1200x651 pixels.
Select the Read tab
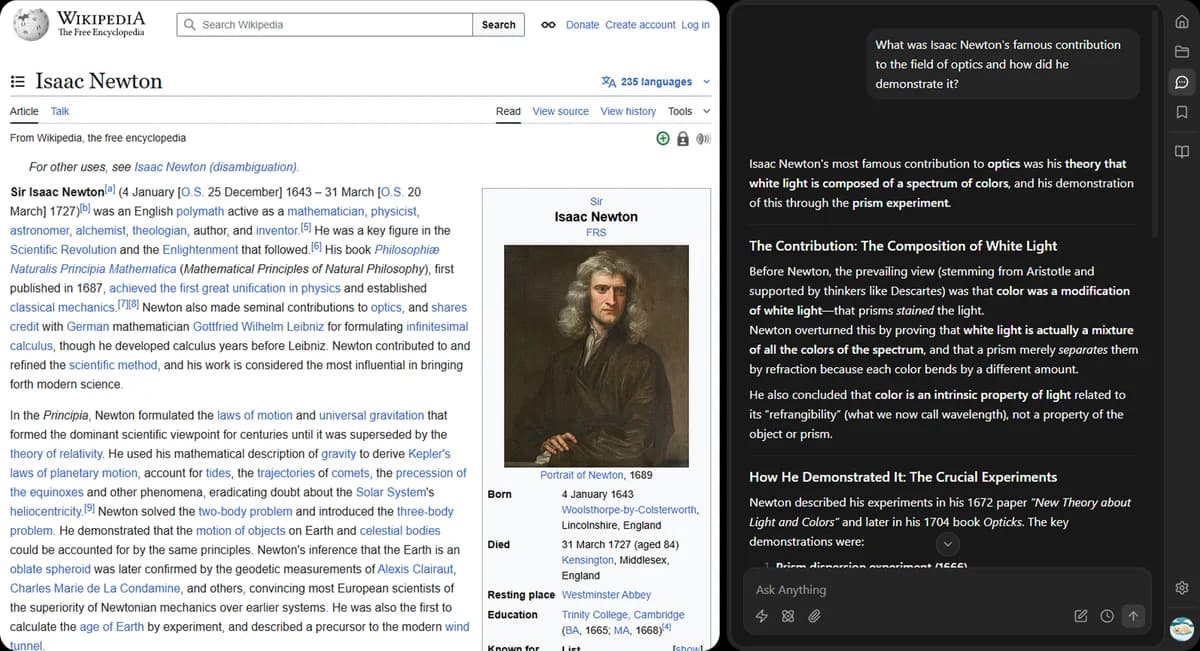click(x=508, y=111)
